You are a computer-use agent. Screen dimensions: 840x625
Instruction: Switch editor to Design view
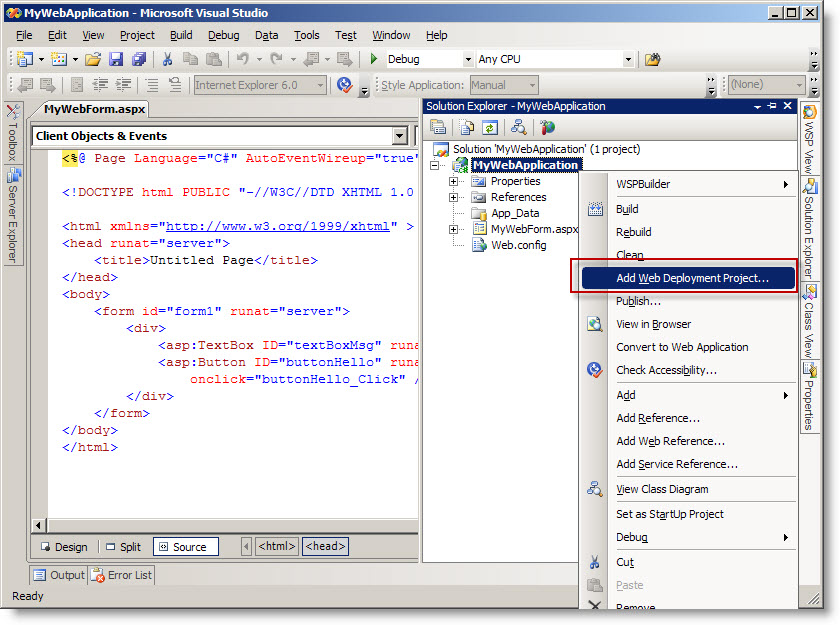tap(63, 547)
